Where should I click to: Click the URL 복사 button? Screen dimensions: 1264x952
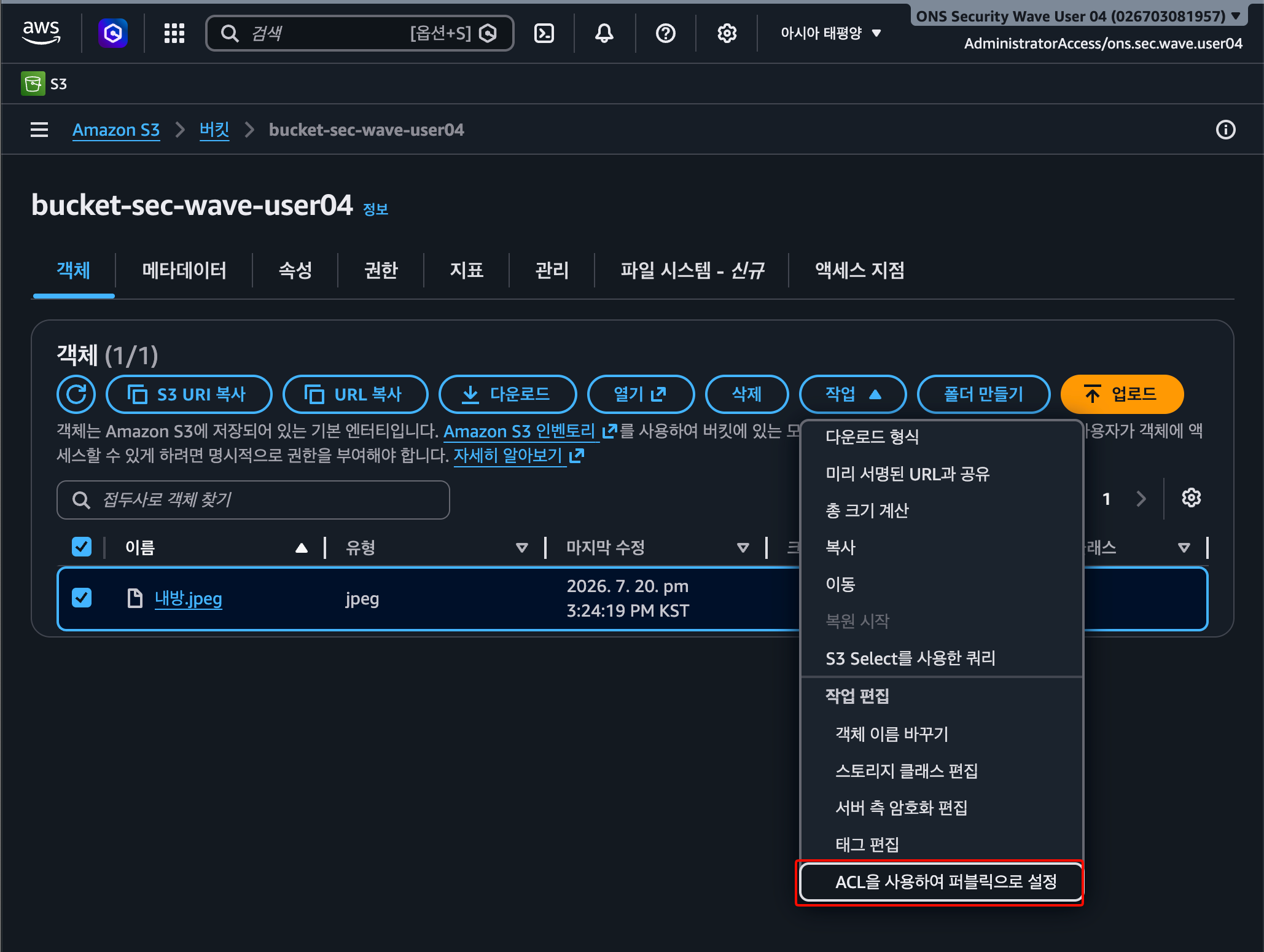(355, 394)
